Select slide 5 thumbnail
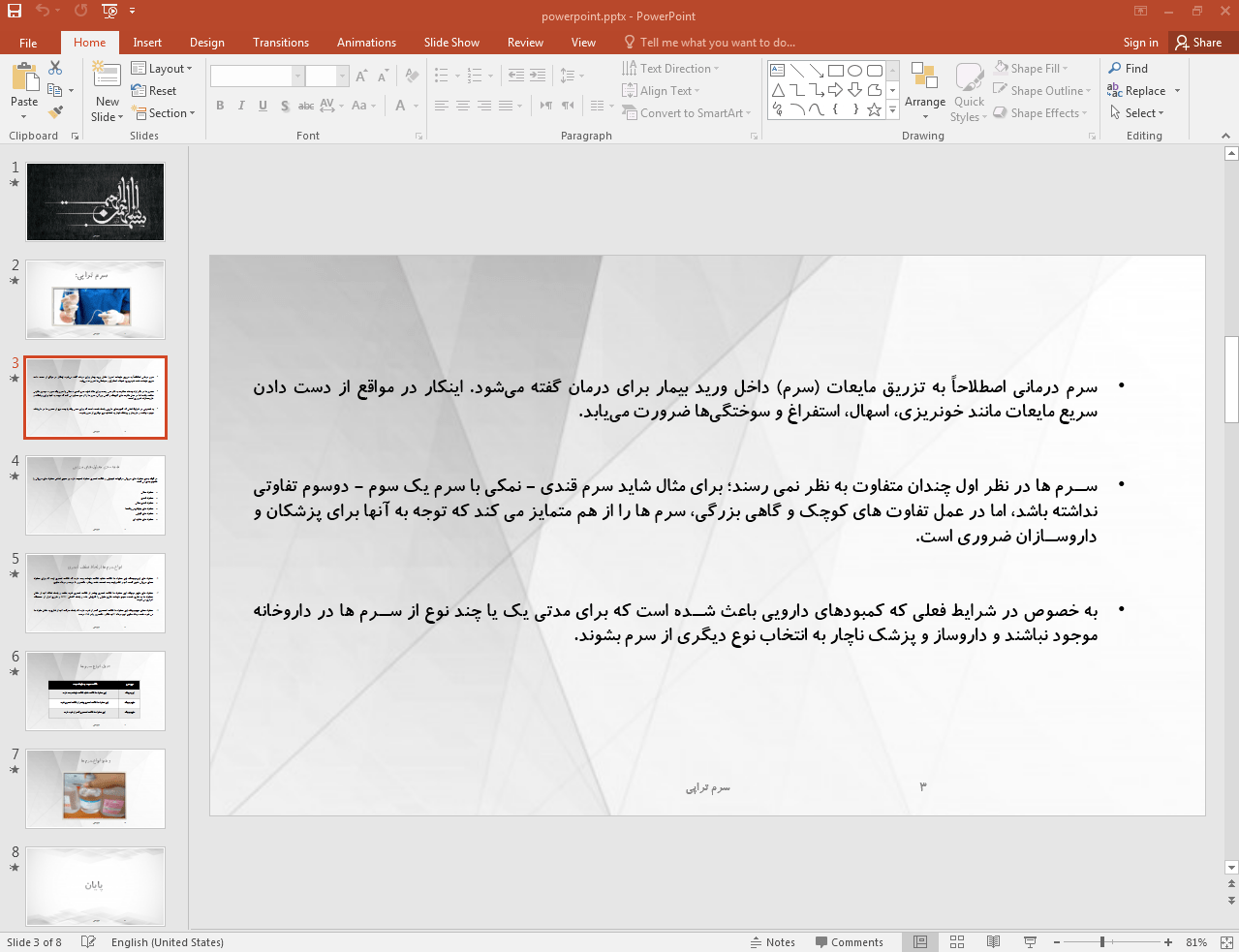The image size is (1239, 952). click(95, 593)
